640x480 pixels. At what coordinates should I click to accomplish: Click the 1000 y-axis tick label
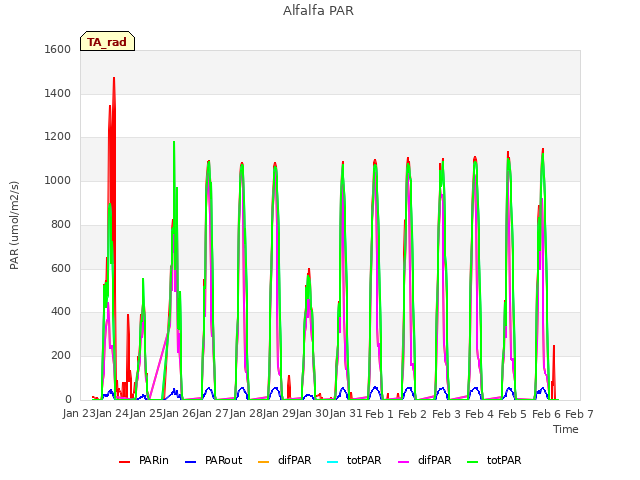click(58, 180)
